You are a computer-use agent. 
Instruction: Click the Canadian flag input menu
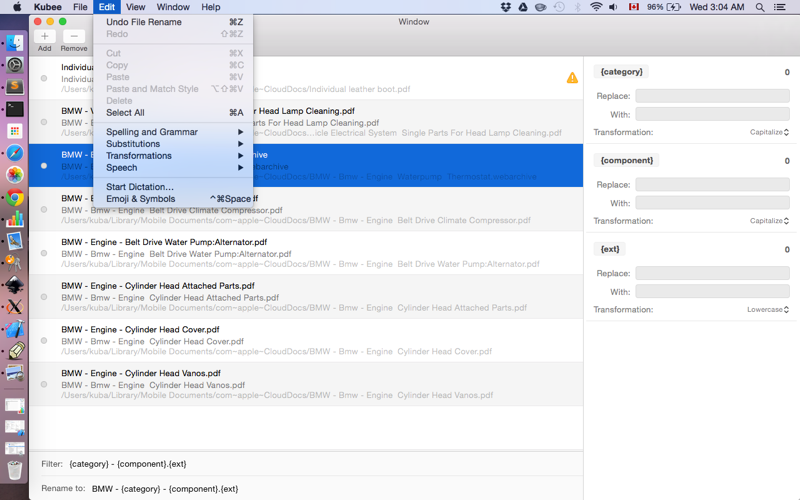pyautogui.click(x=634, y=7)
